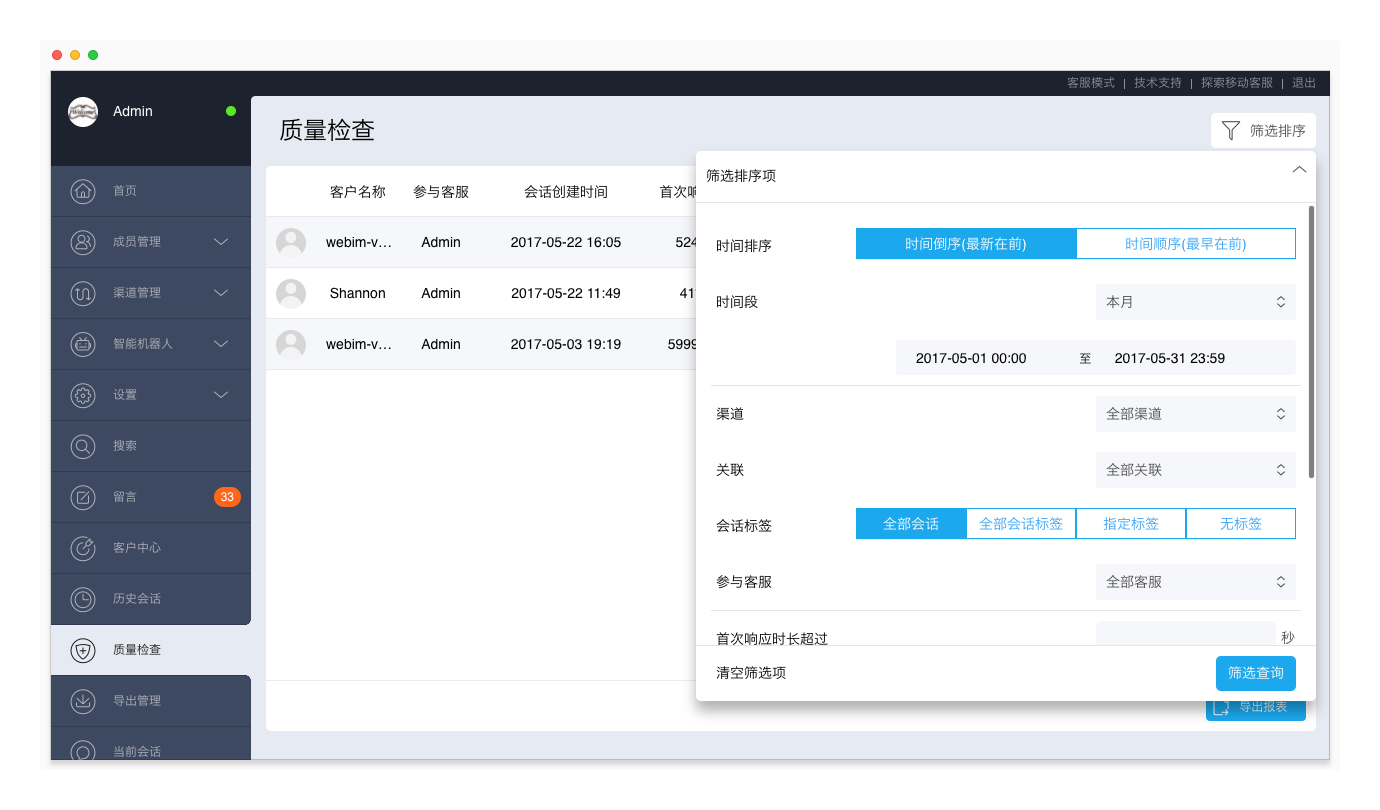Click the 筛选查询 button
Screen dimensions: 1380x810
(x=1256, y=673)
